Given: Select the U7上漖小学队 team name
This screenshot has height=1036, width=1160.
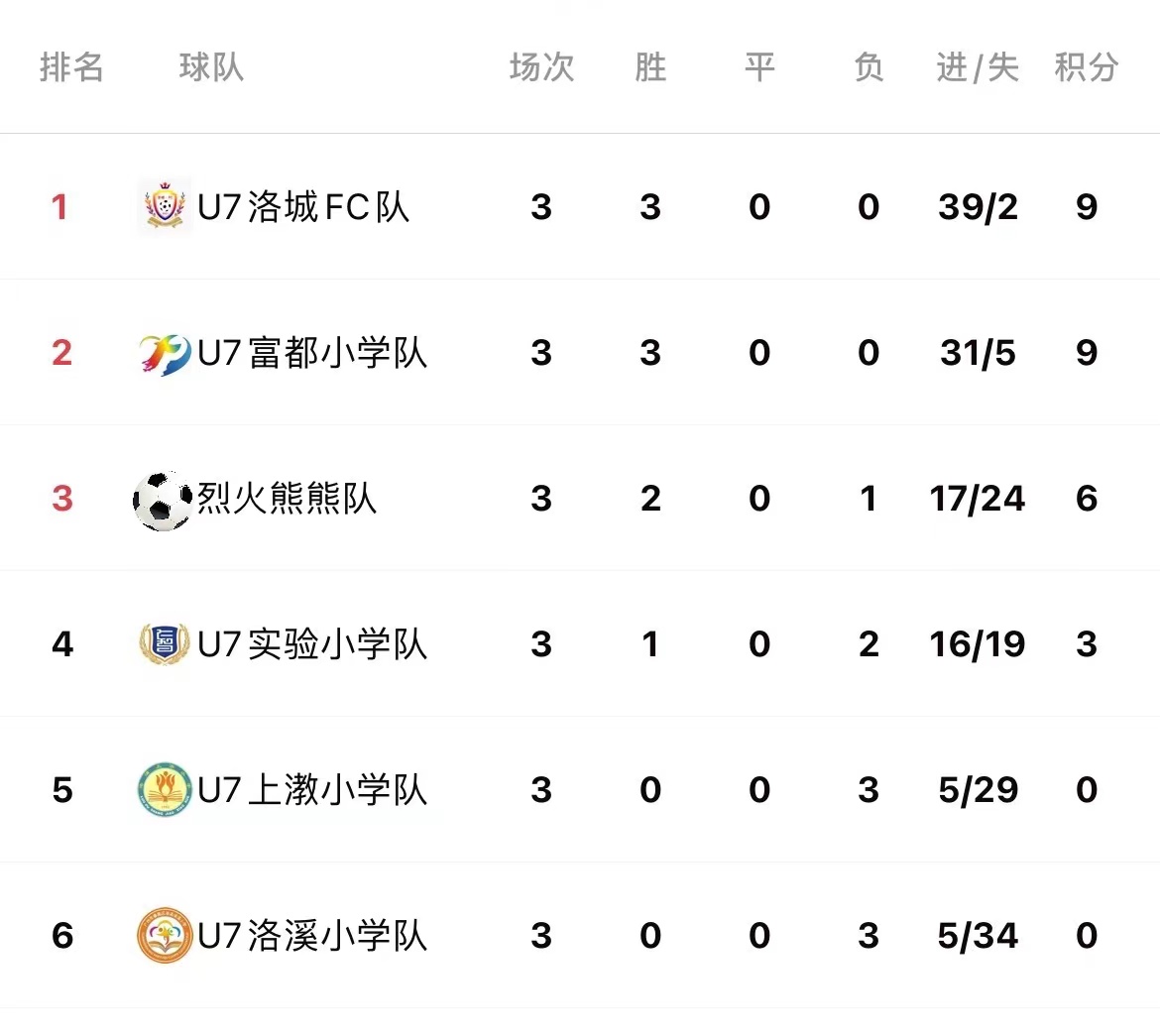Looking at the screenshot, I should [312, 789].
